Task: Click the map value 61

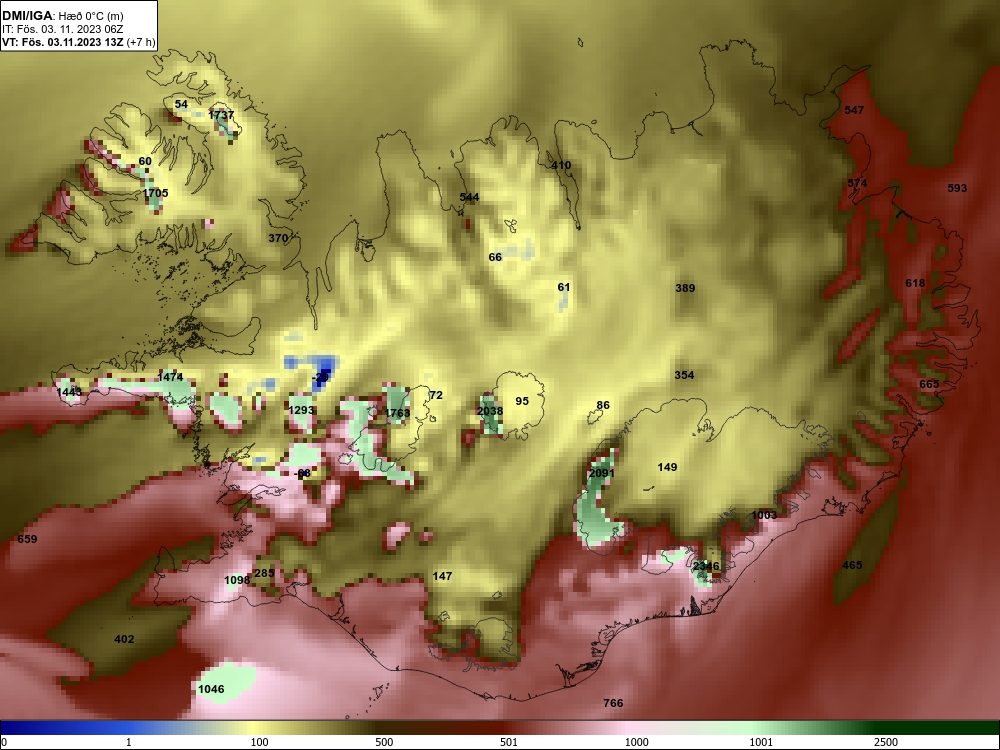Action: coord(564,288)
